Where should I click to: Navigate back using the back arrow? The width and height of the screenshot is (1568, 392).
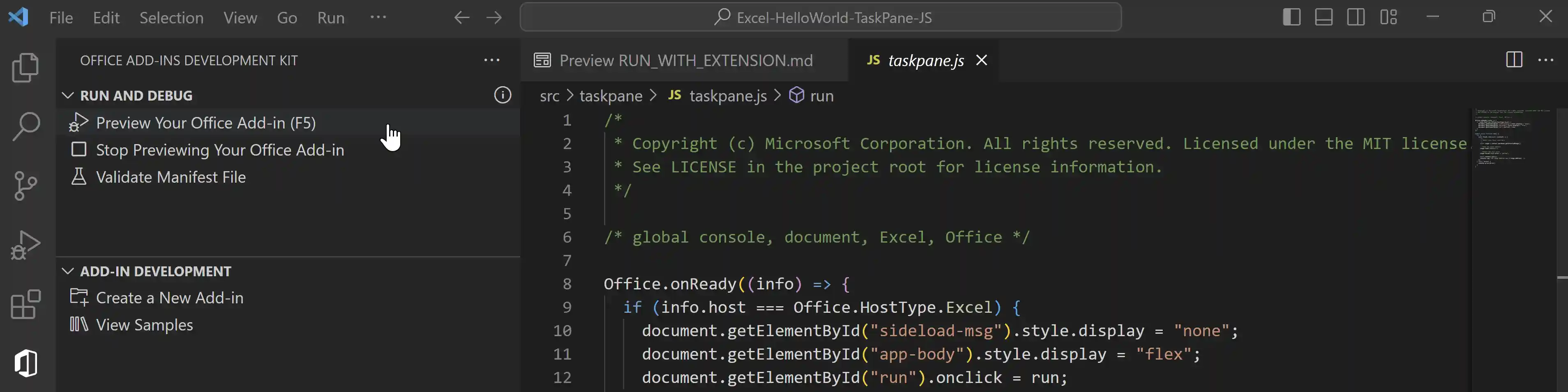pos(461,17)
